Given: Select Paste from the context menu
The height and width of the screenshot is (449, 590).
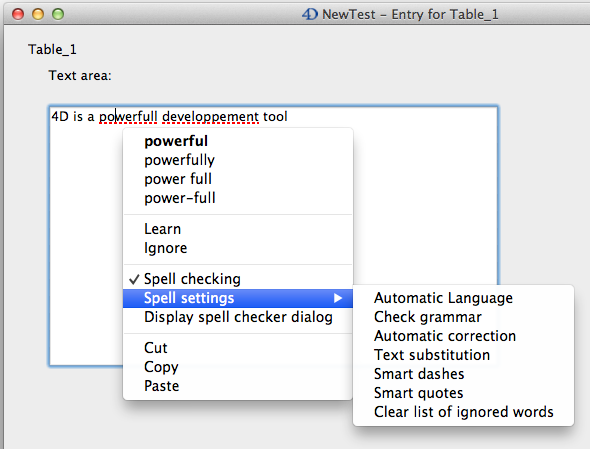Looking at the screenshot, I should pyautogui.click(x=238, y=386).
